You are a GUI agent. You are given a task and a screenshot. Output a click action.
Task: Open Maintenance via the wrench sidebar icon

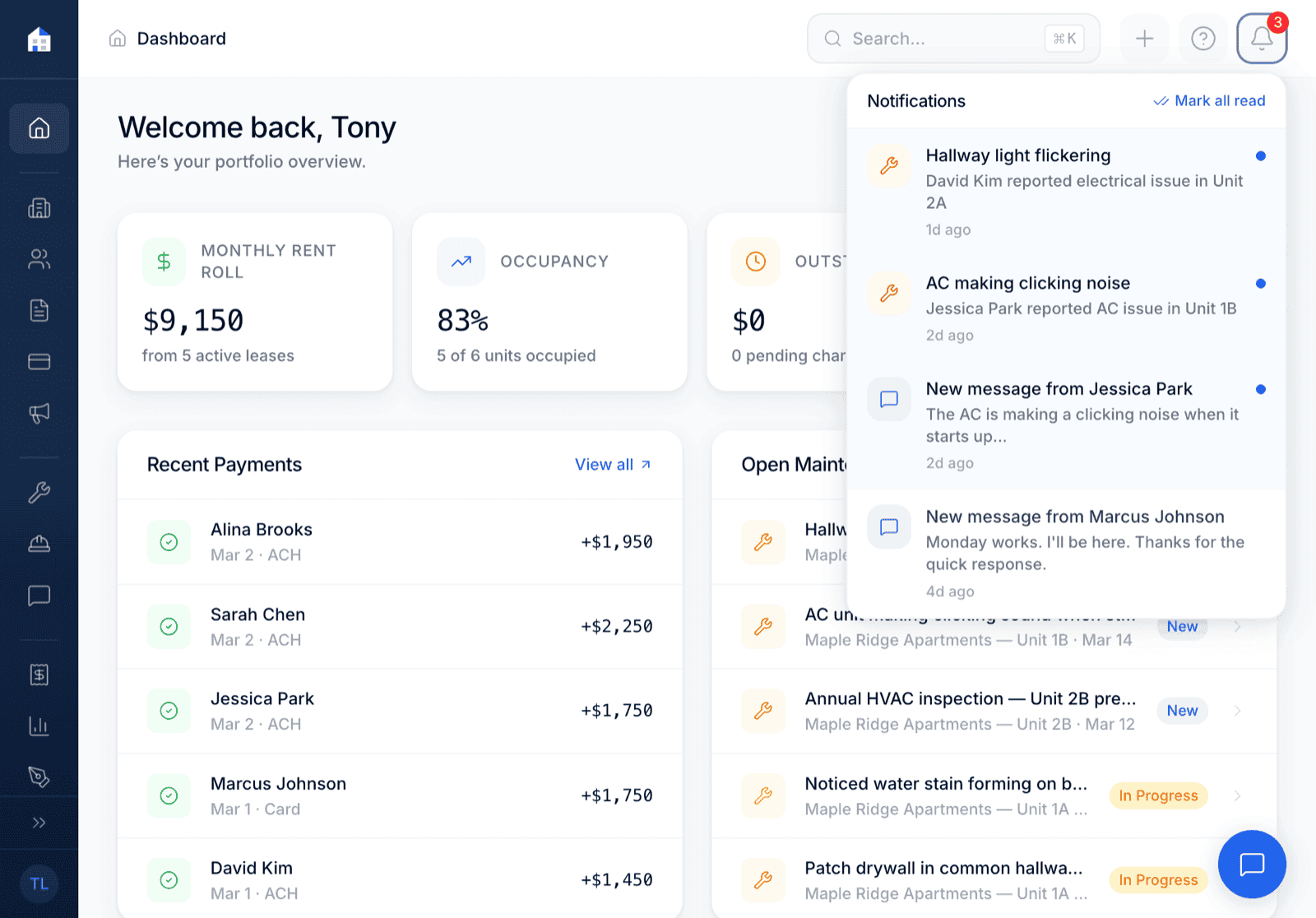click(39, 493)
